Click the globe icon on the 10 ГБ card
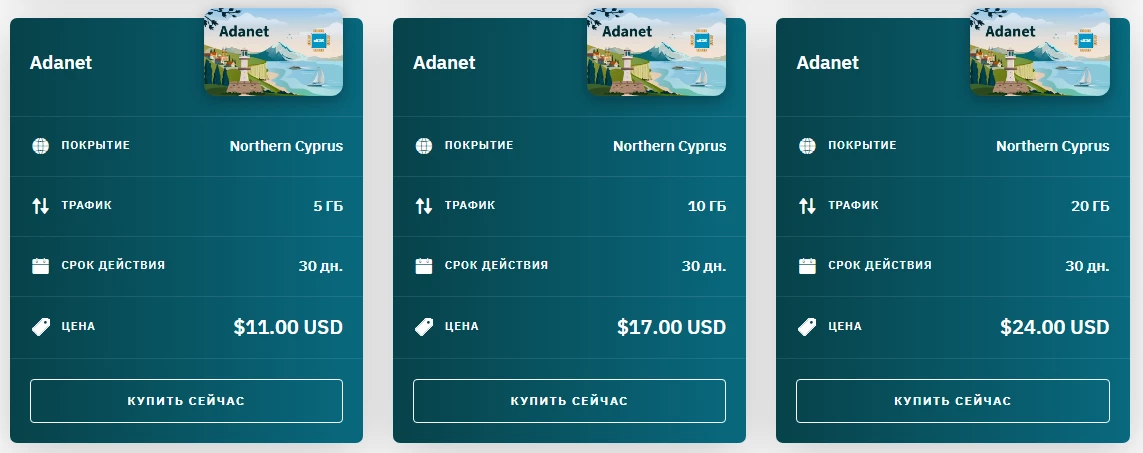The height and width of the screenshot is (453, 1143). (x=424, y=145)
